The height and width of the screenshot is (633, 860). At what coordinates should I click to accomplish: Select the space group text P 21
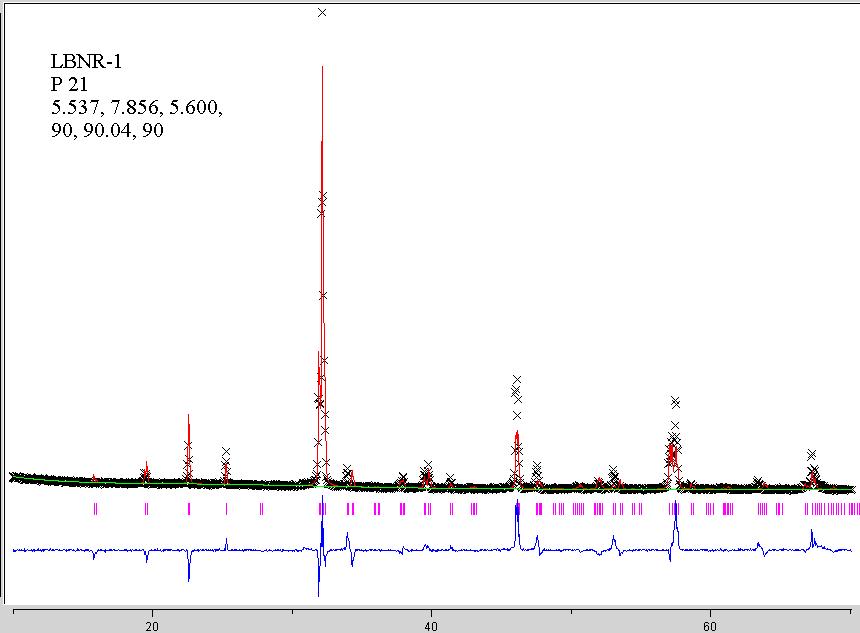point(69,84)
